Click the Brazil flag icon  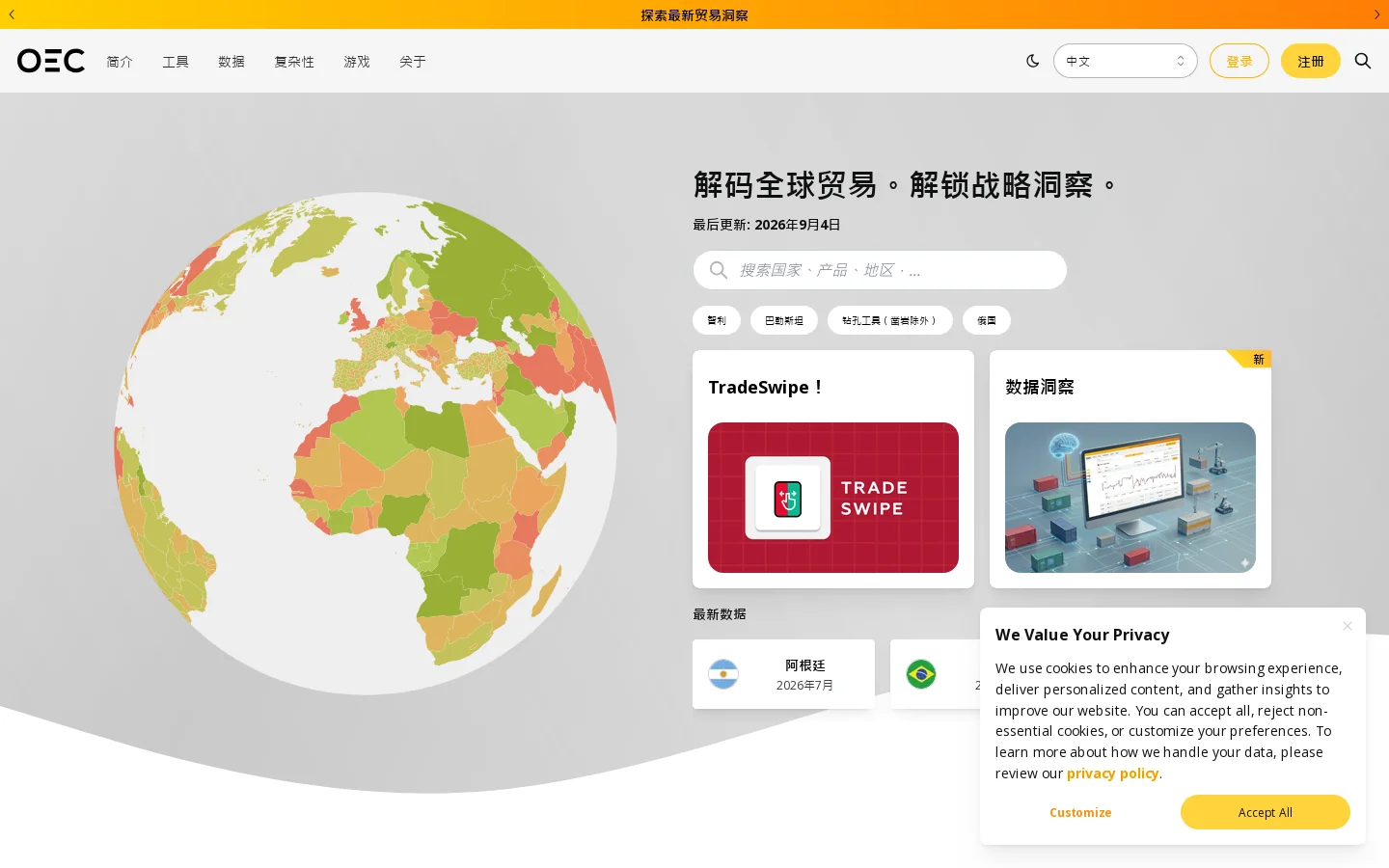click(921, 674)
